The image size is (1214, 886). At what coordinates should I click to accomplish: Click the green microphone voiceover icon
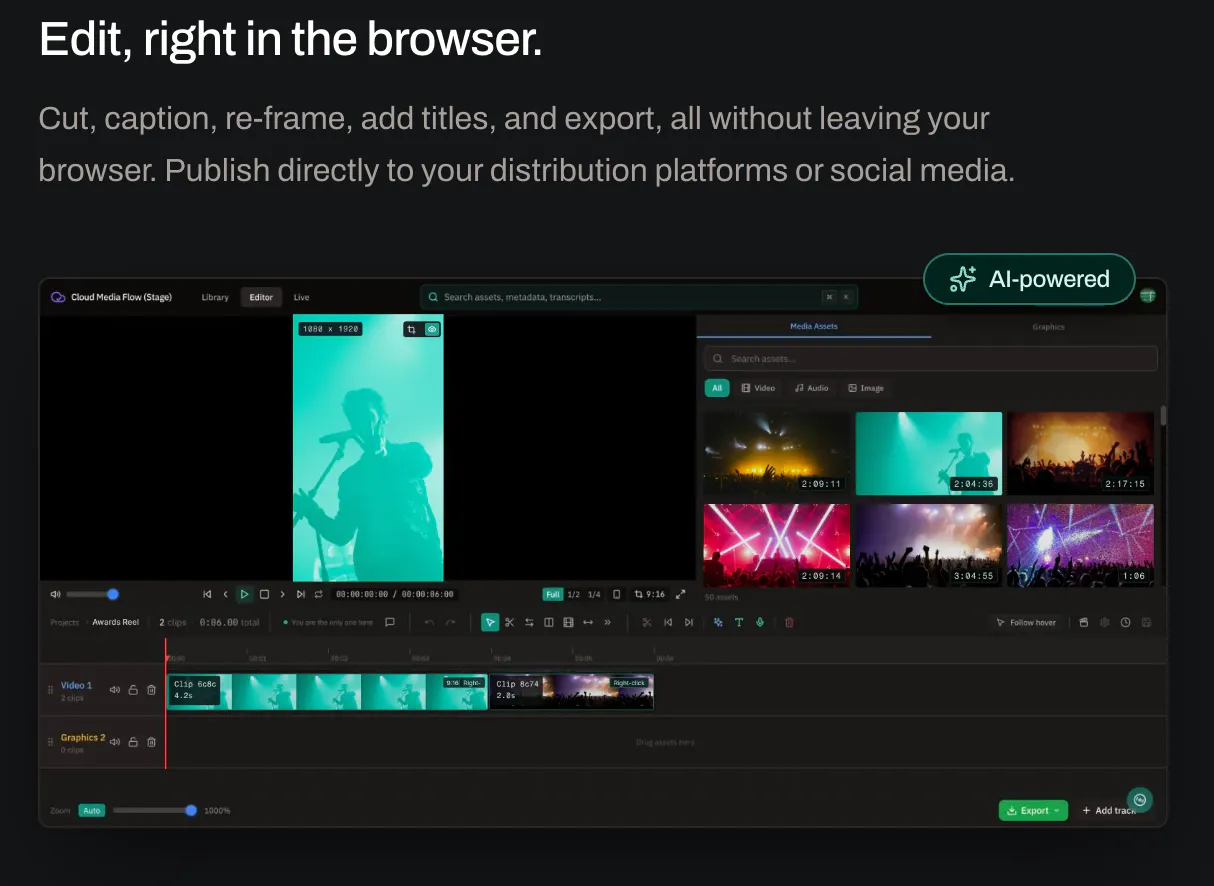(760, 622)
